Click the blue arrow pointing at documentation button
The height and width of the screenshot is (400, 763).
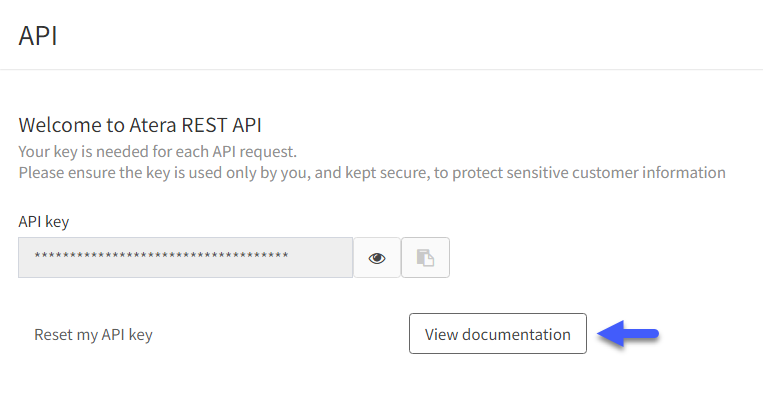pyautogui.click(x=628, y=334)
